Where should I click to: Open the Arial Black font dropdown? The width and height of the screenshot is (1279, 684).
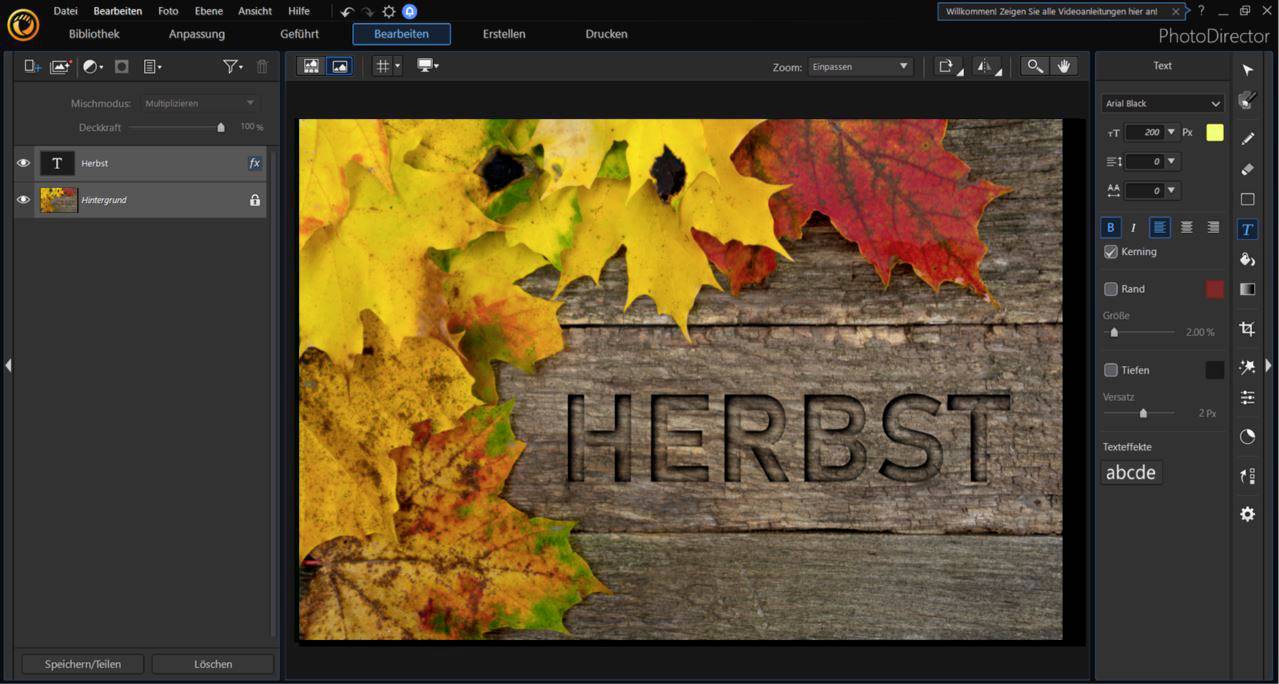click(x=1161, y=103)
